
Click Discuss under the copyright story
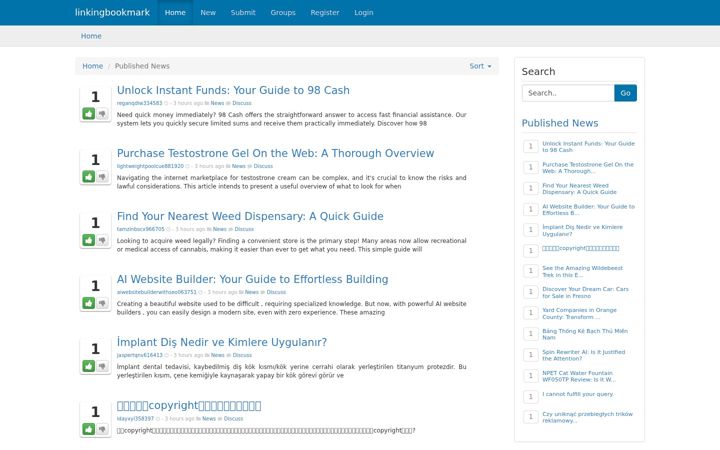pyautogui.click(x=233, y=418)
